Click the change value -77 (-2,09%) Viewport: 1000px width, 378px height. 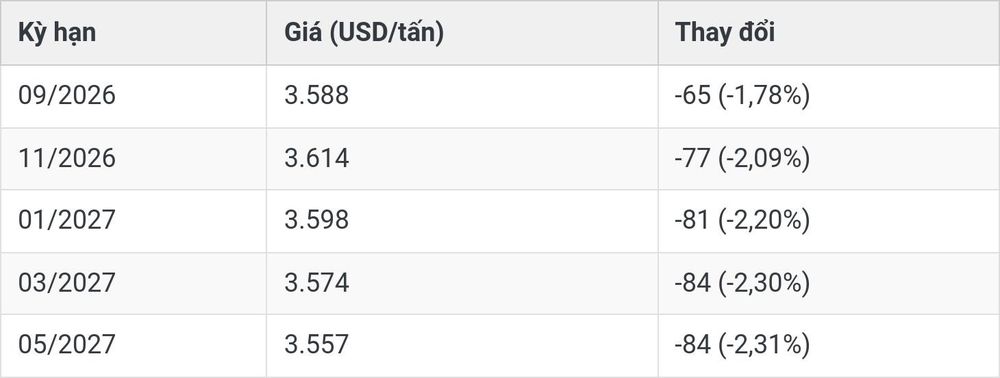pyautogui.click(x=742, y=159)
